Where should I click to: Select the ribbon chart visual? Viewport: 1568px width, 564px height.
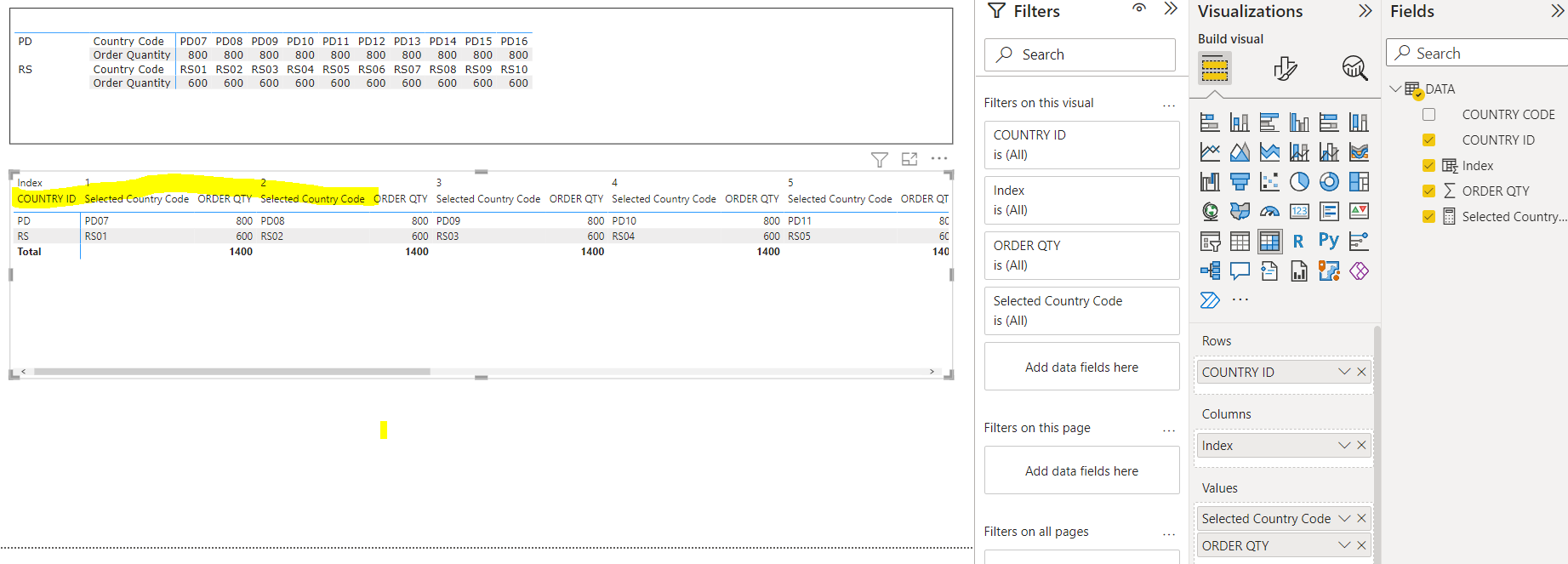point(1359,152)
